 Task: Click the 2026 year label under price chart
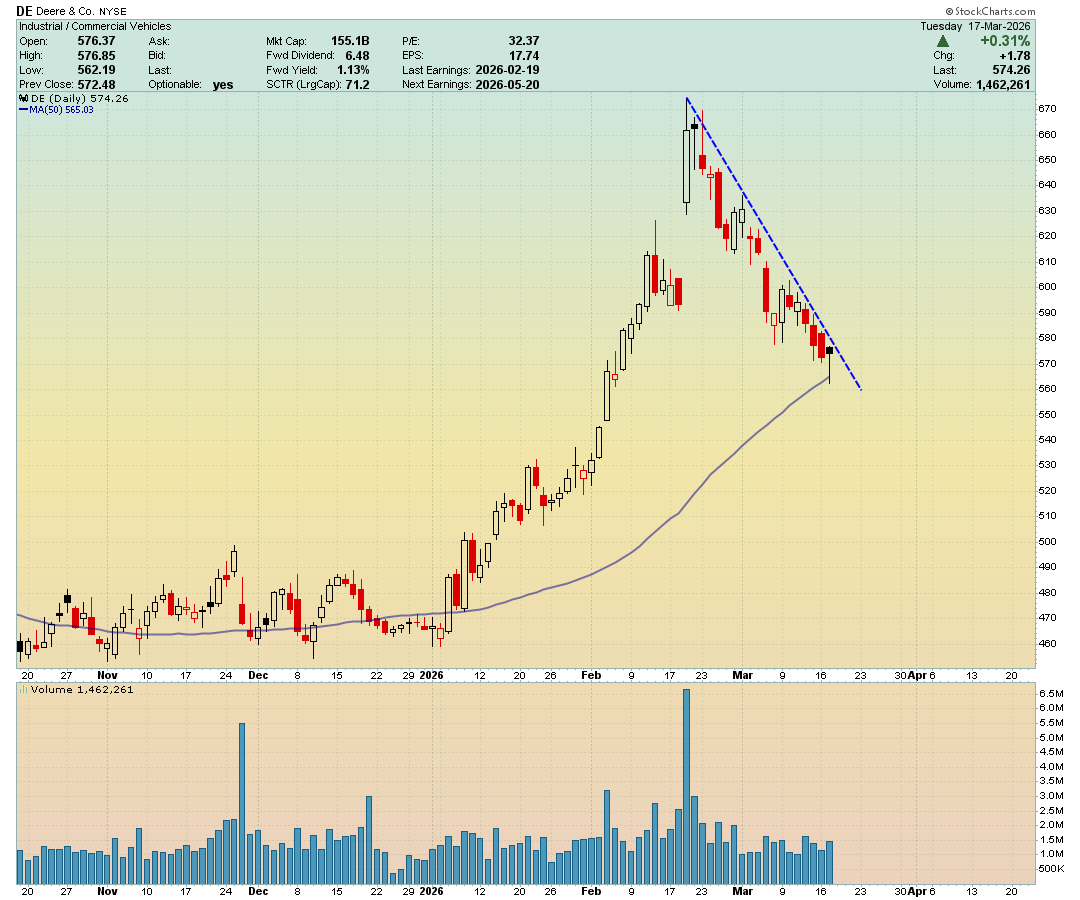pyautogui.click(x=431, y=676)
